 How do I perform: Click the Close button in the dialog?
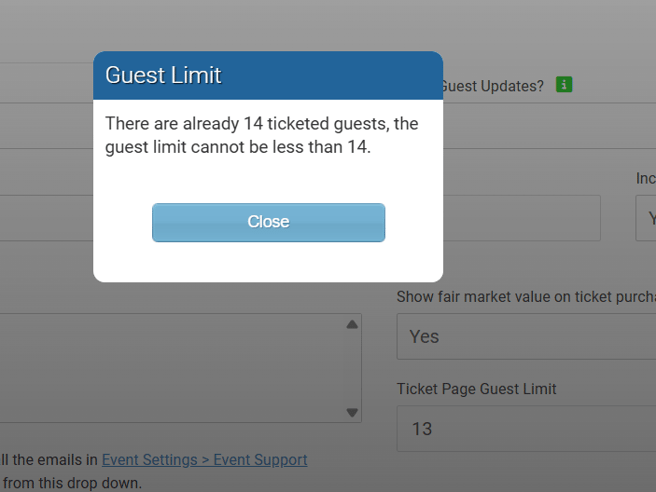268,222
